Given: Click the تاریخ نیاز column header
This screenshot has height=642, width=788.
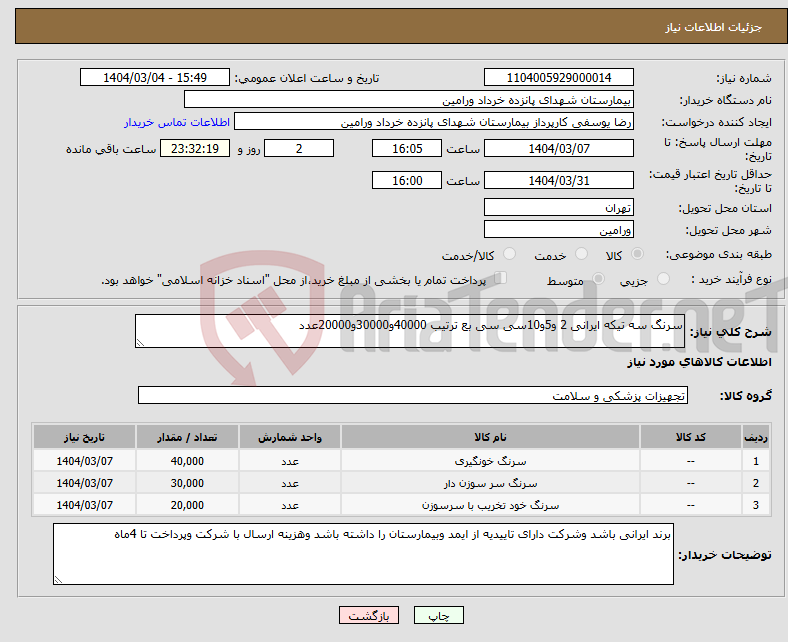Looking at the screenshot, I should pos(84,437).
